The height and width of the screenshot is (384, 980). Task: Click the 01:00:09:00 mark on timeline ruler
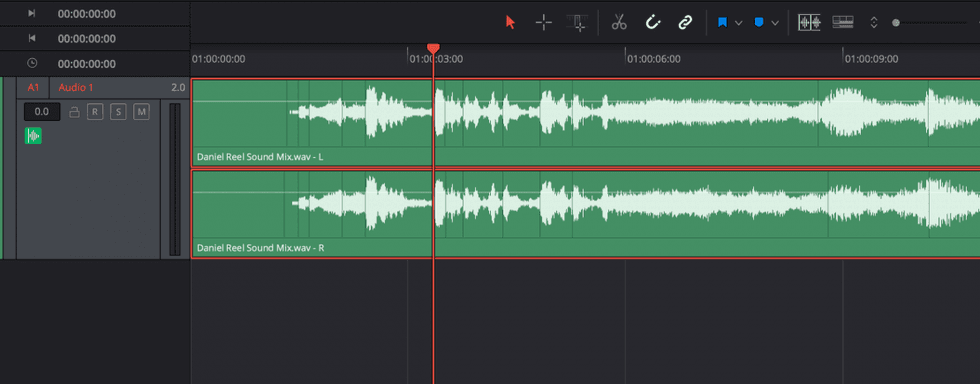tap(871, 59)
